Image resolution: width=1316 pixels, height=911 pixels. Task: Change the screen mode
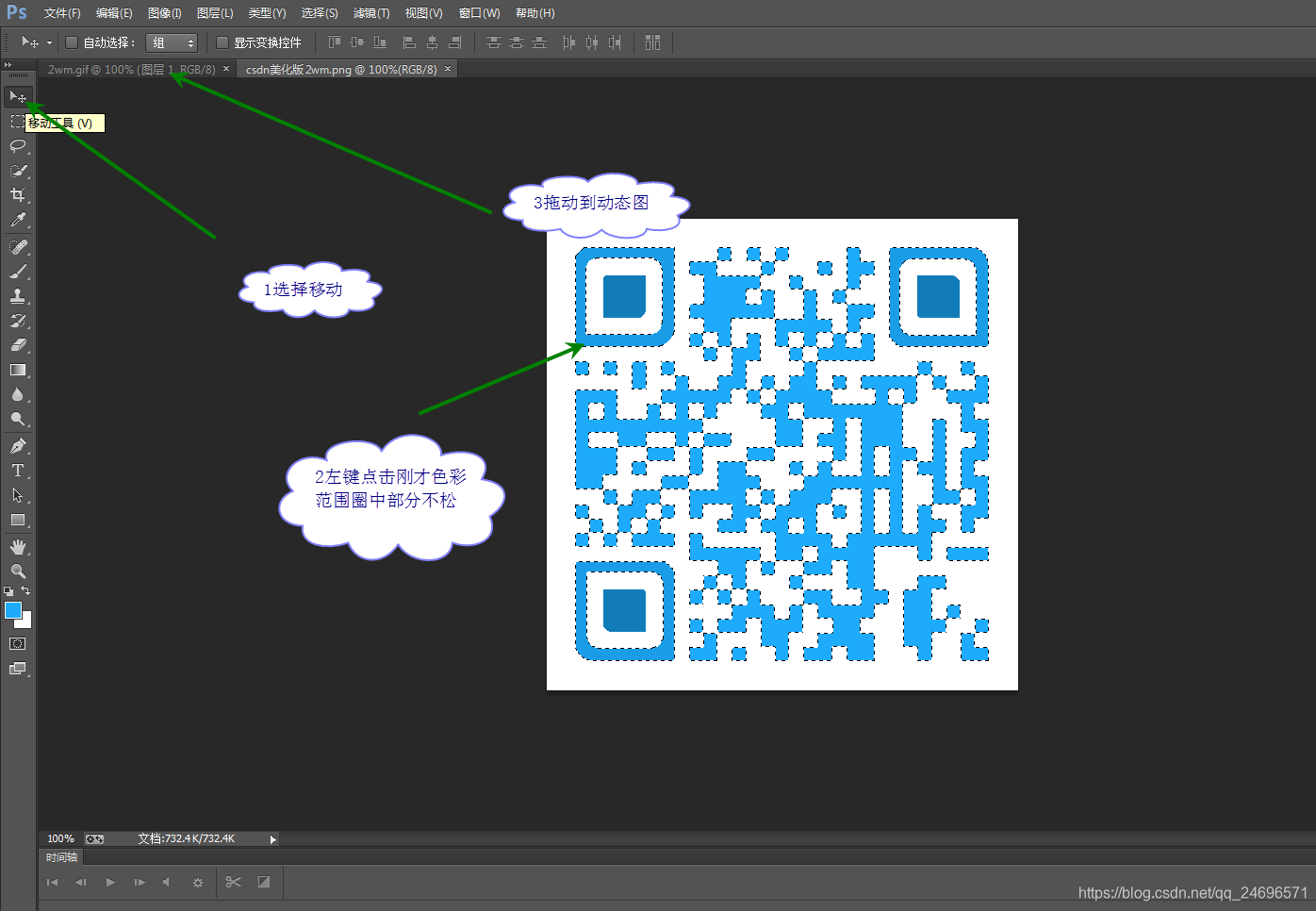pos(18,669)
